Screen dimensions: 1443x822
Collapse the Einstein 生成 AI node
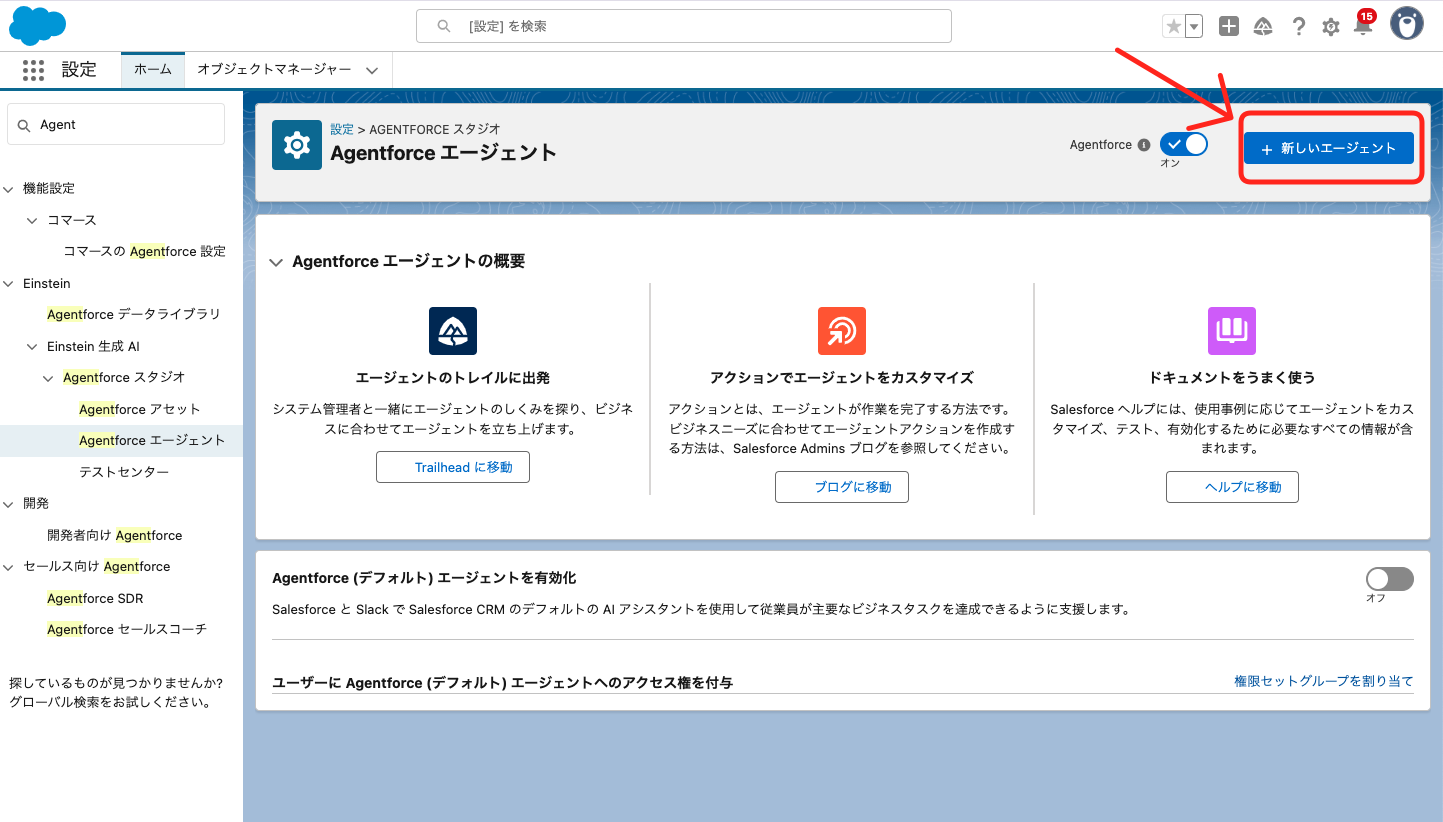[32, 347]
